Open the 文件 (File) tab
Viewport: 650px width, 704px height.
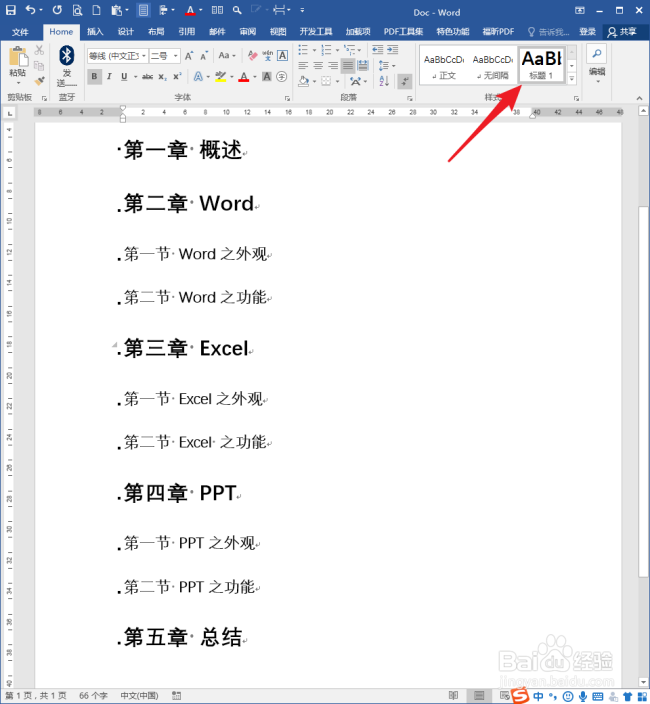pyautogui.click(x=20, y=32)
